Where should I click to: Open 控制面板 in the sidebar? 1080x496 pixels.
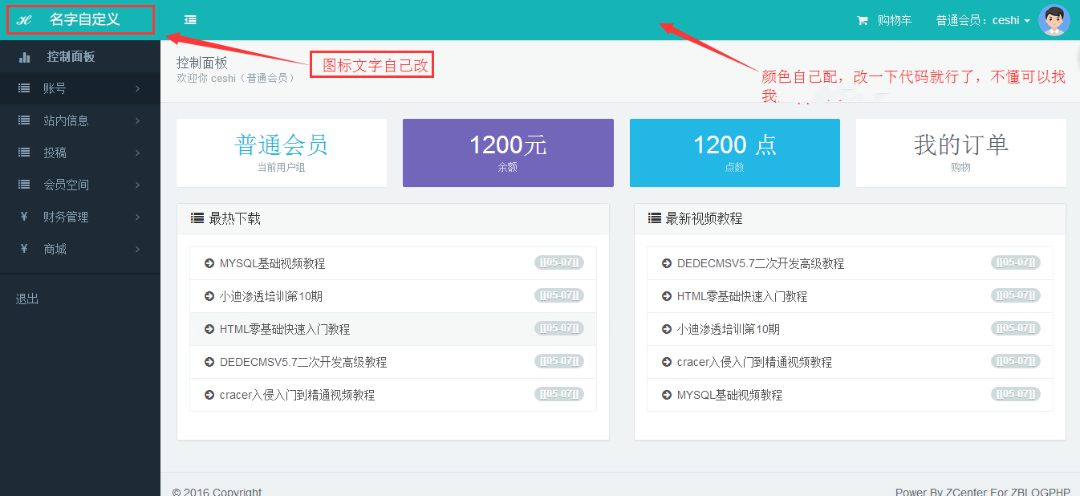click(x=70, y=57)
